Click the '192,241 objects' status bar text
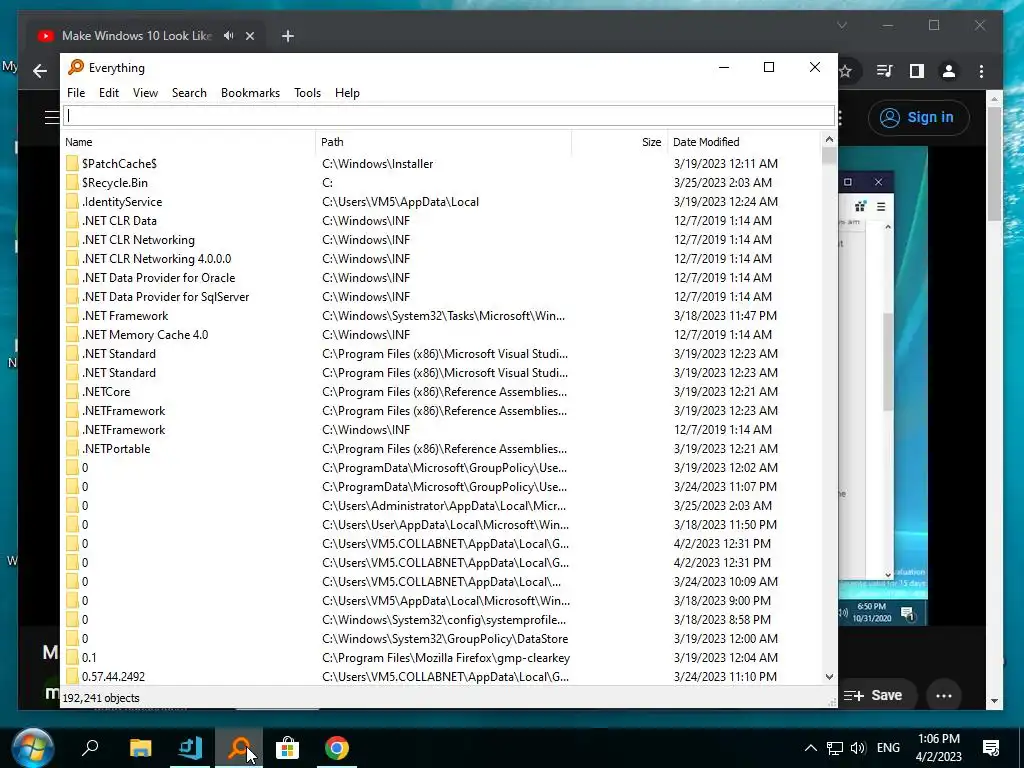Viewport: 1024px width, 768px height. click(x=101, y=697)
